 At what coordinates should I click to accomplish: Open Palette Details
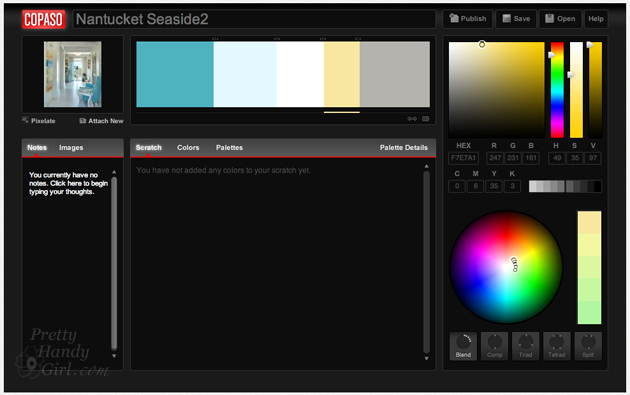404,147
